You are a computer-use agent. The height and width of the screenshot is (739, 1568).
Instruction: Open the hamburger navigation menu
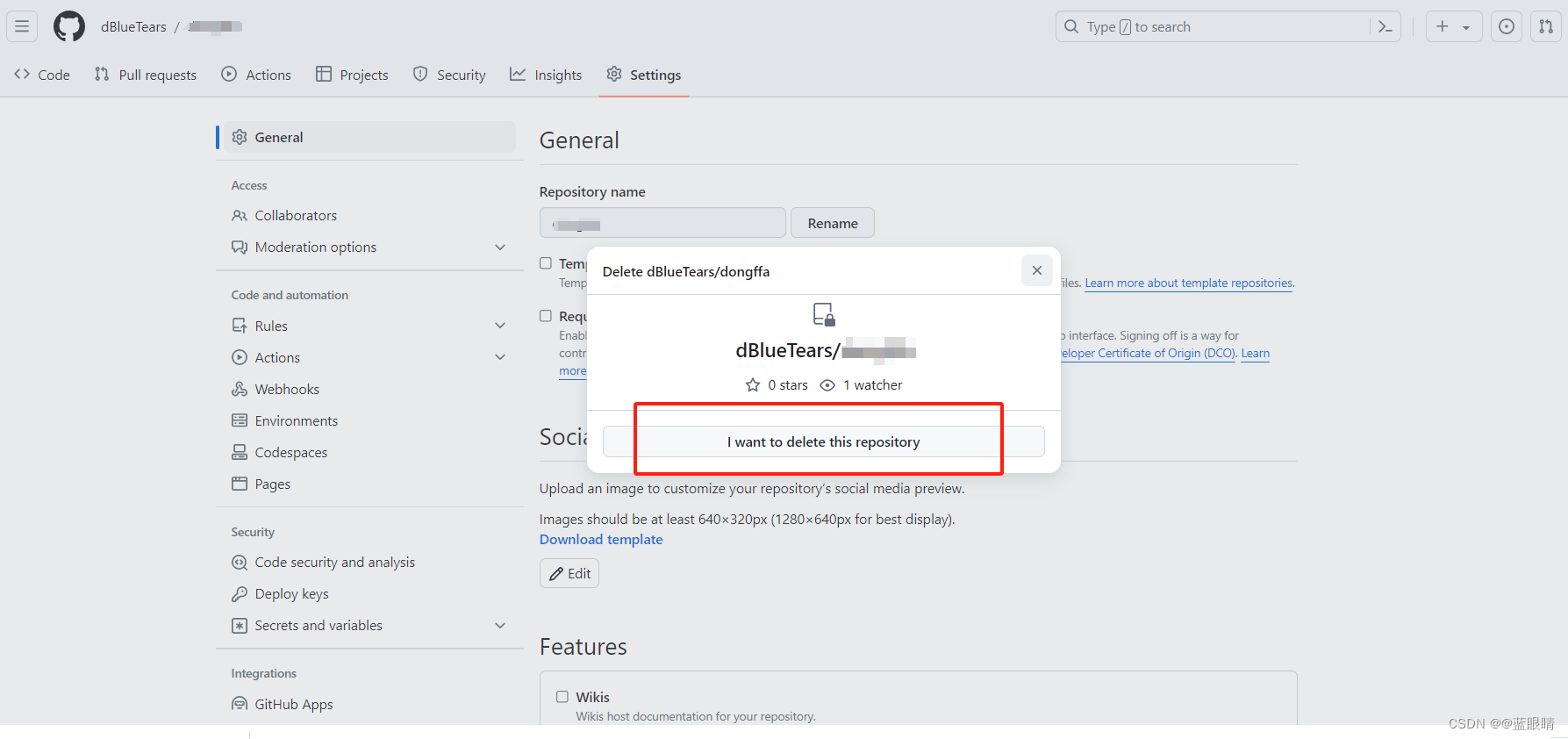(22, 26)
